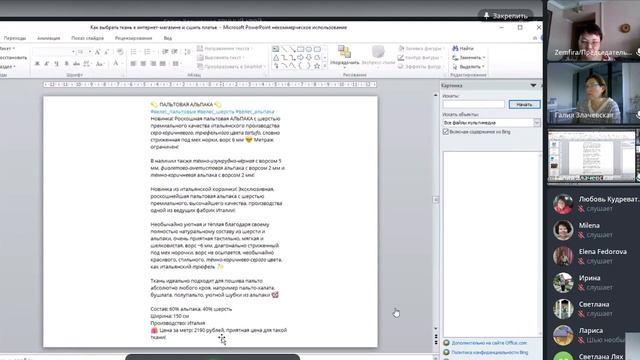The image size is (640, 360).
Task: Select the right arrow shape
Action: [x=301, y=58]
